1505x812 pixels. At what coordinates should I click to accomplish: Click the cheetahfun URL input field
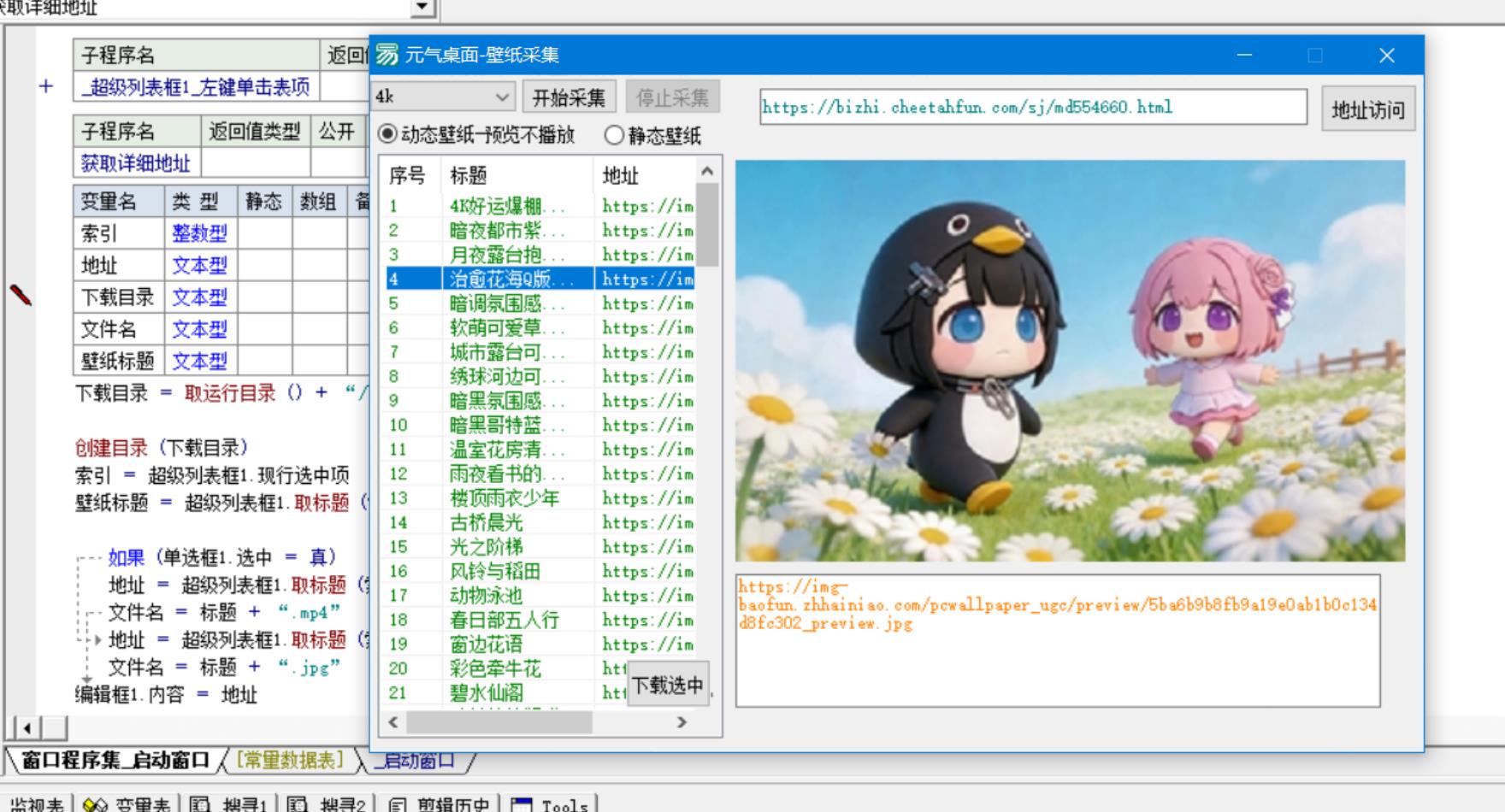pyautogui.click(x=1033, y=107)
